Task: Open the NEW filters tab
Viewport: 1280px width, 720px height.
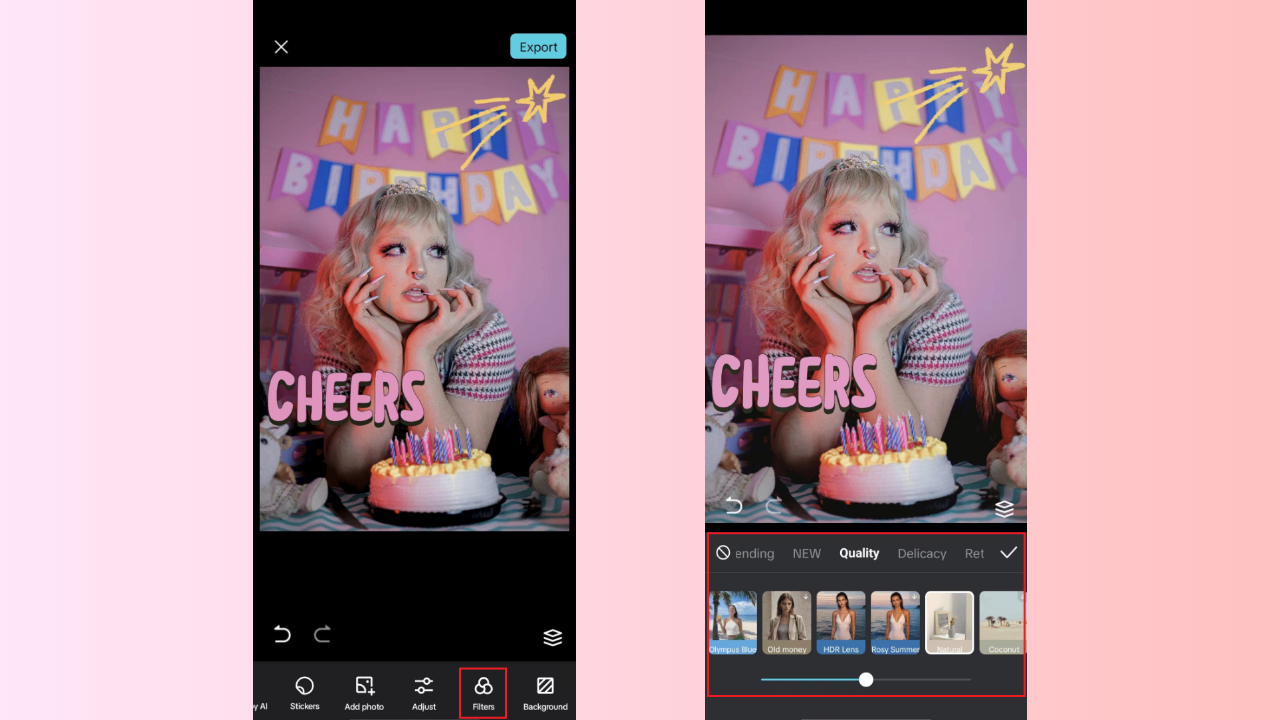Action: pyautogui.click(x=806, y=553)
